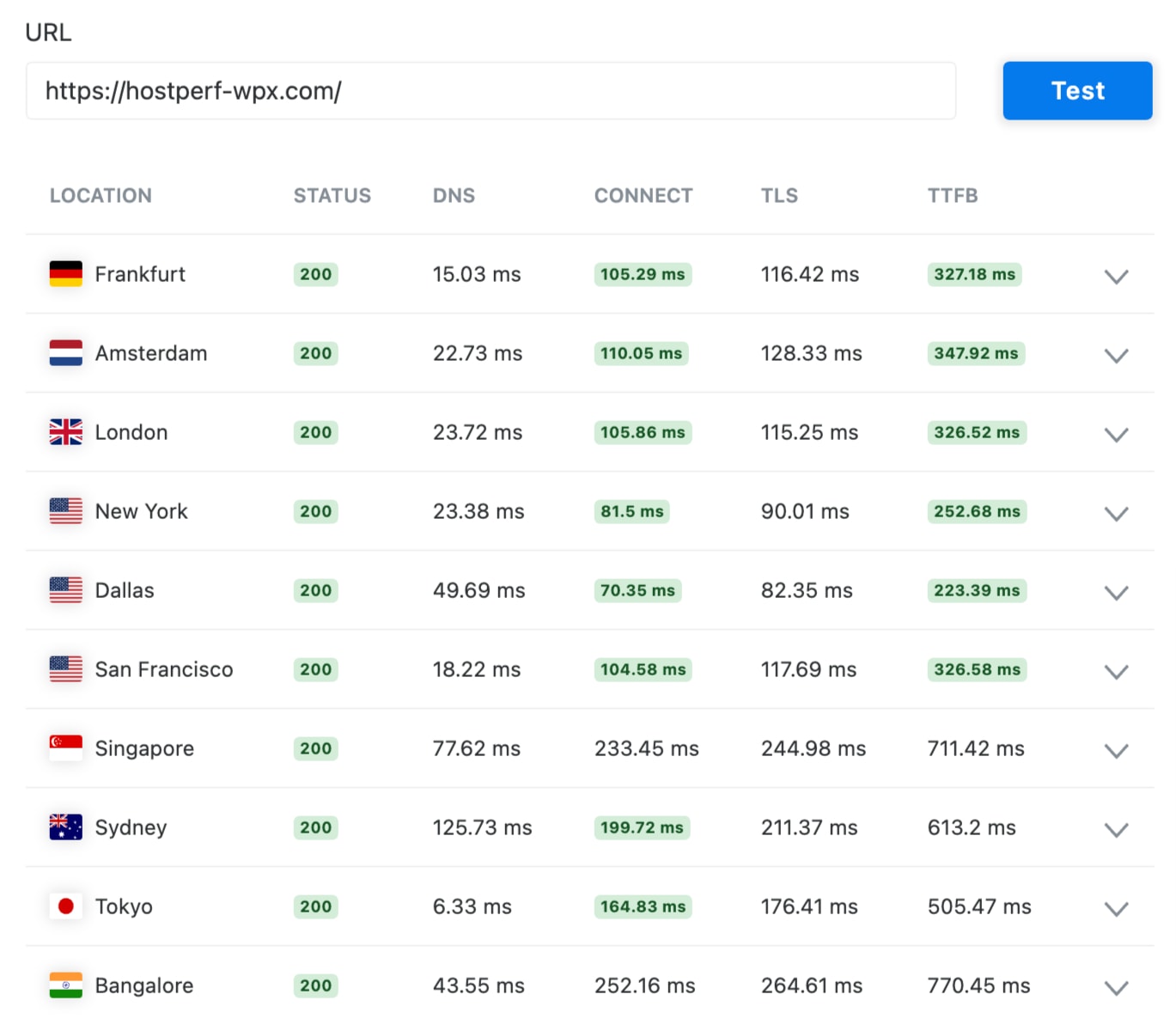Click the UK flag icon for London

(x=66, y=432)
